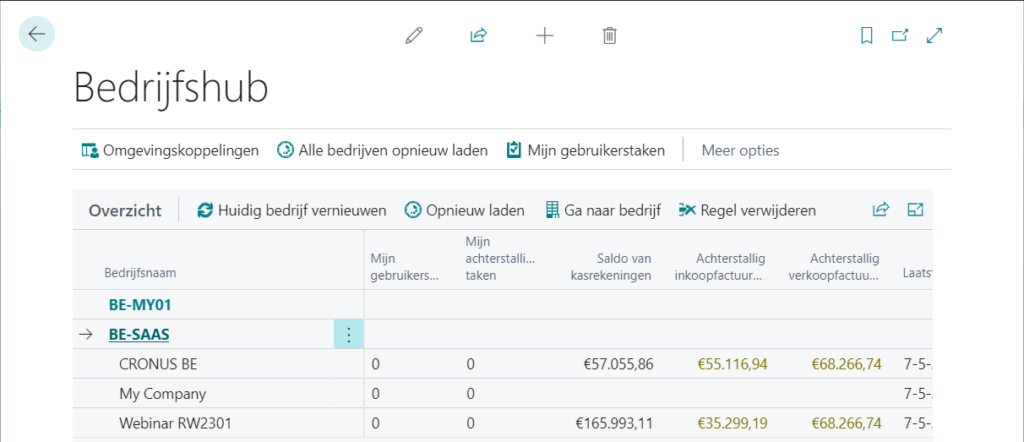The height and width of the screenshot is (442, 1024).
Task: Click the bookmark icon
Action: (x=867, y=36)
